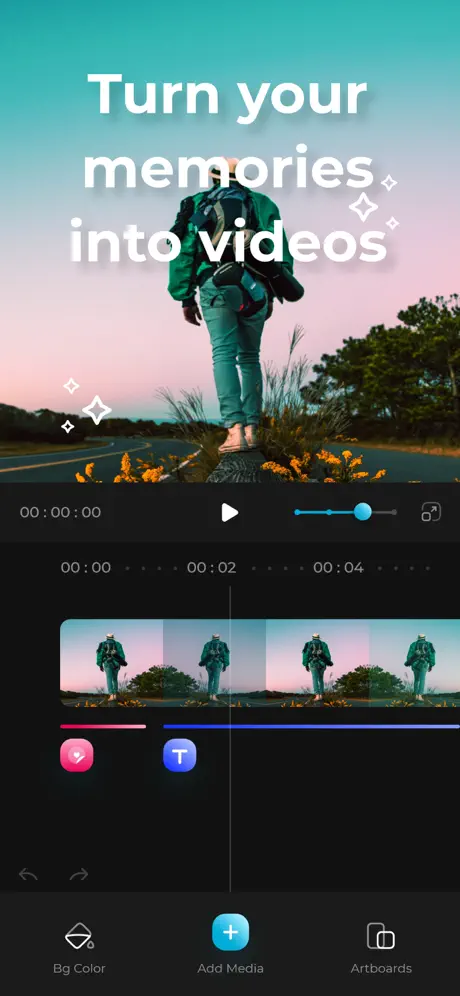Select the pink sticker layer icon
This screenshot has width=460, height=996.
[77, 755]
